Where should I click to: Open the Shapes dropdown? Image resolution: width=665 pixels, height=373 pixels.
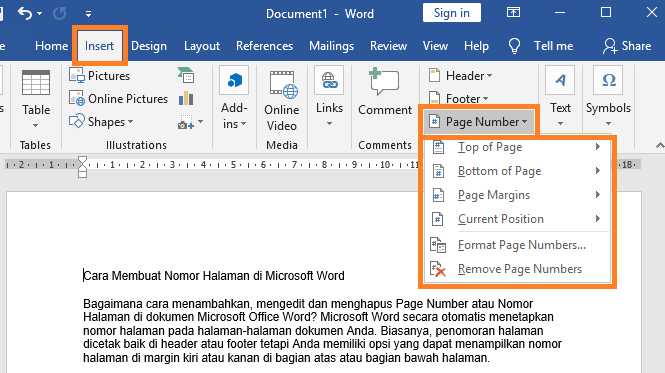[x=101, y=122]
